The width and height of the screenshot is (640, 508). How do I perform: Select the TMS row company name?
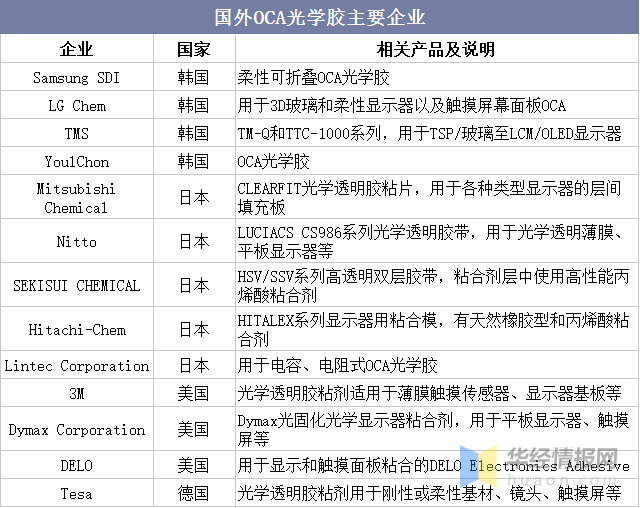pos(77,133)
